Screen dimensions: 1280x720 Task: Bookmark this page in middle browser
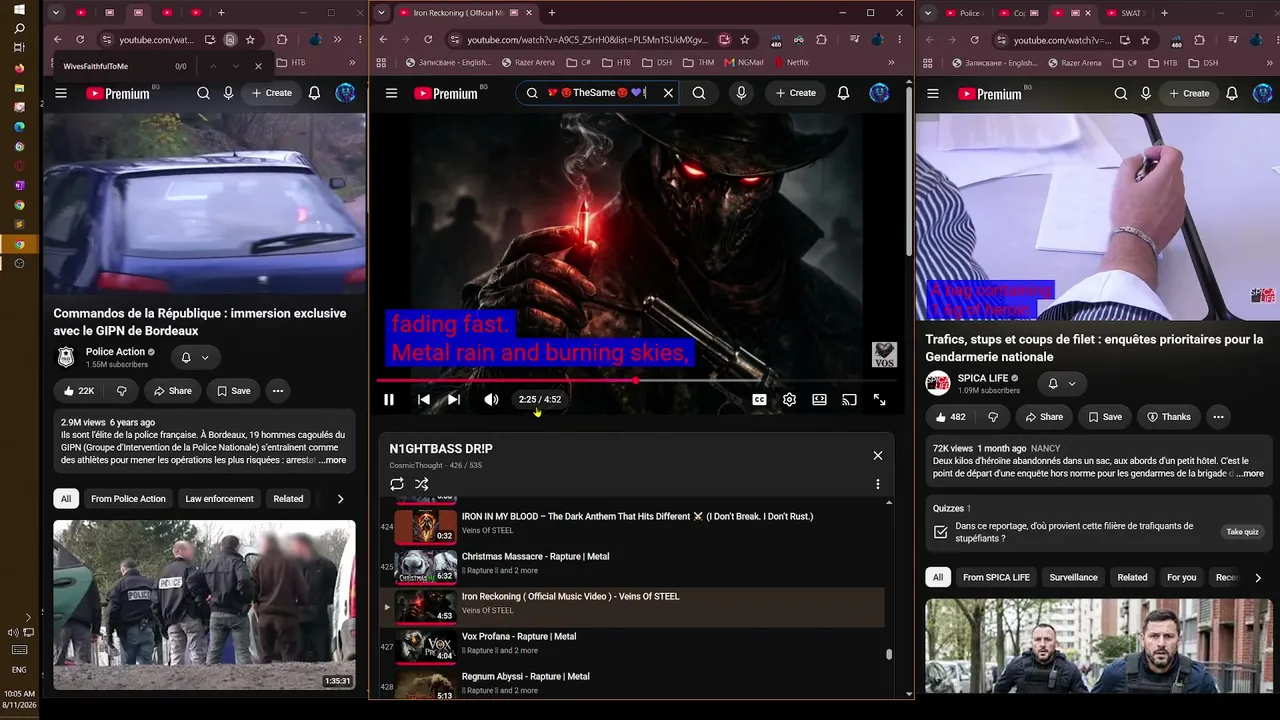point(745,40)
